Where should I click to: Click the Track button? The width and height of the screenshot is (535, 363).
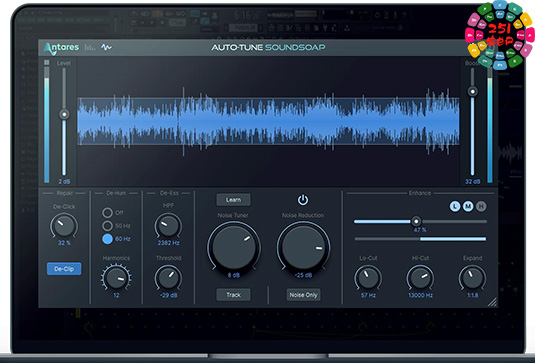tap(233, 295)
